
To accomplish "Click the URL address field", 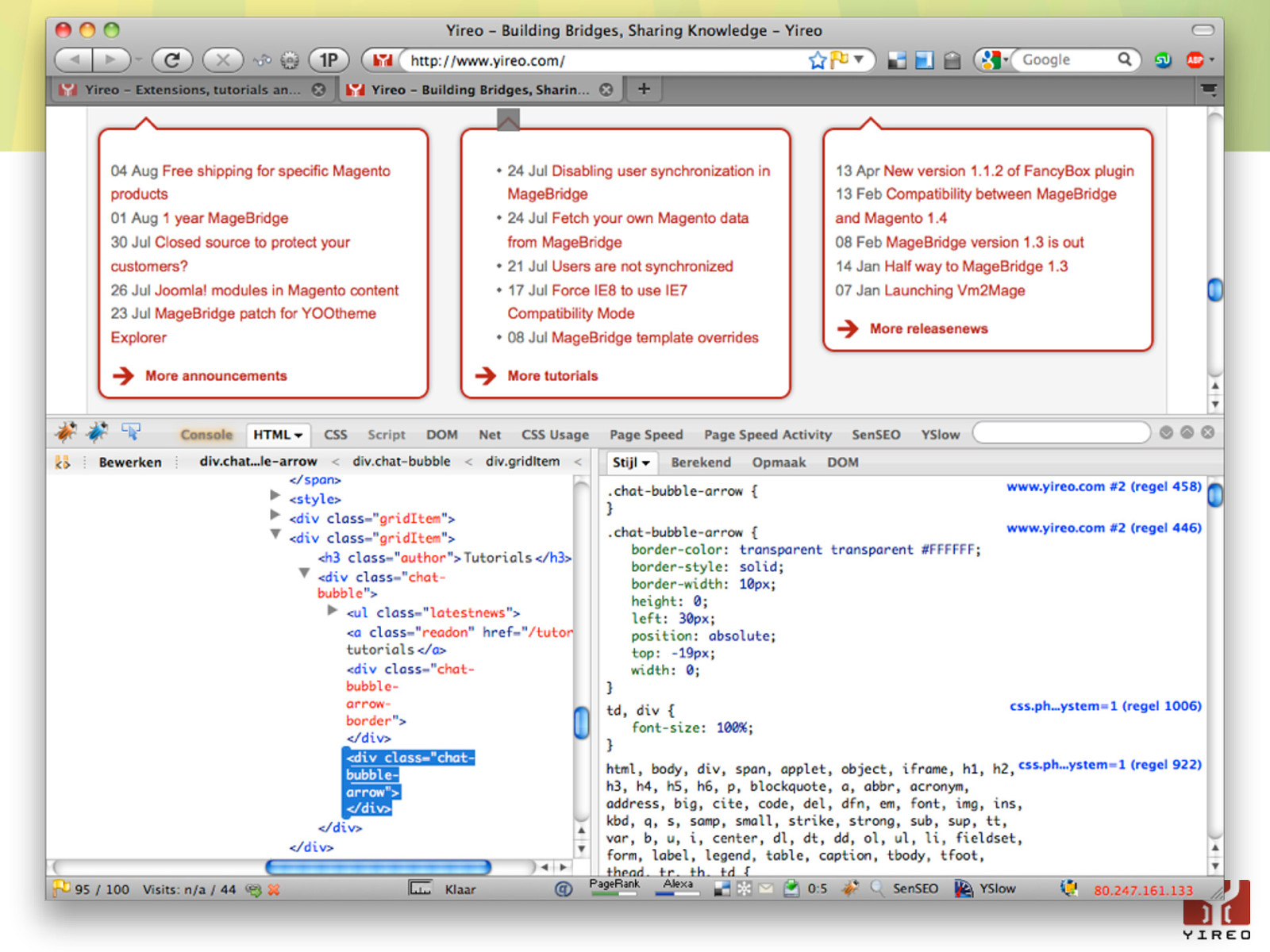I will point(603,60).
